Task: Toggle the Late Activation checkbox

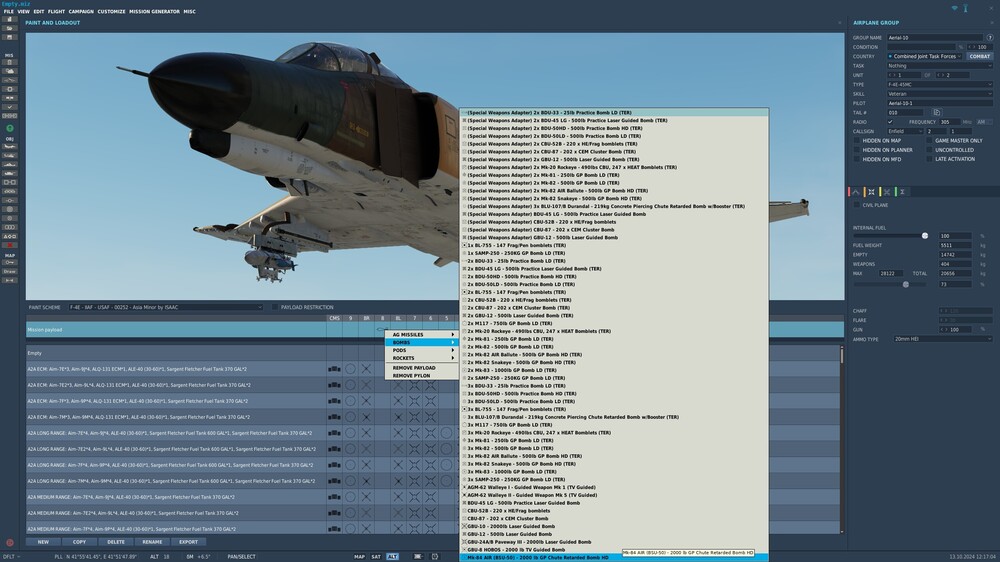Action: [x=929, y=159]
